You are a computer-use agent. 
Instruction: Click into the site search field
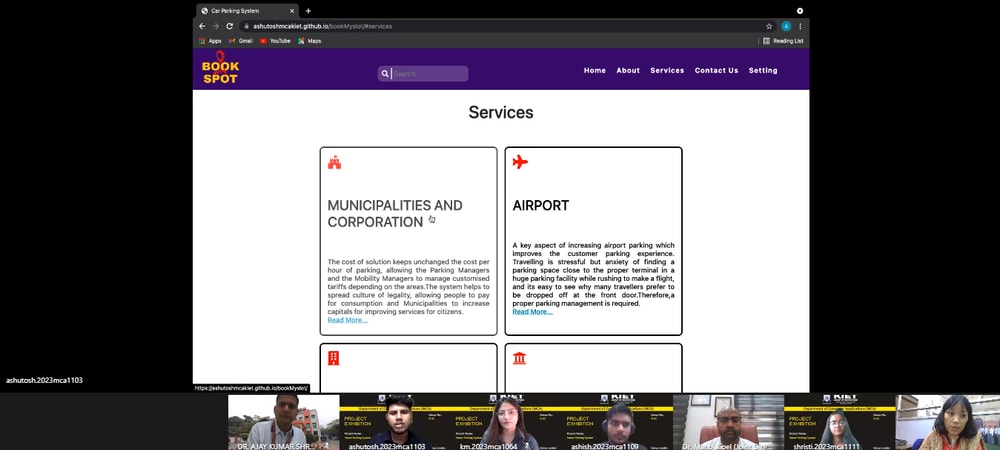[x=428, y=74]
